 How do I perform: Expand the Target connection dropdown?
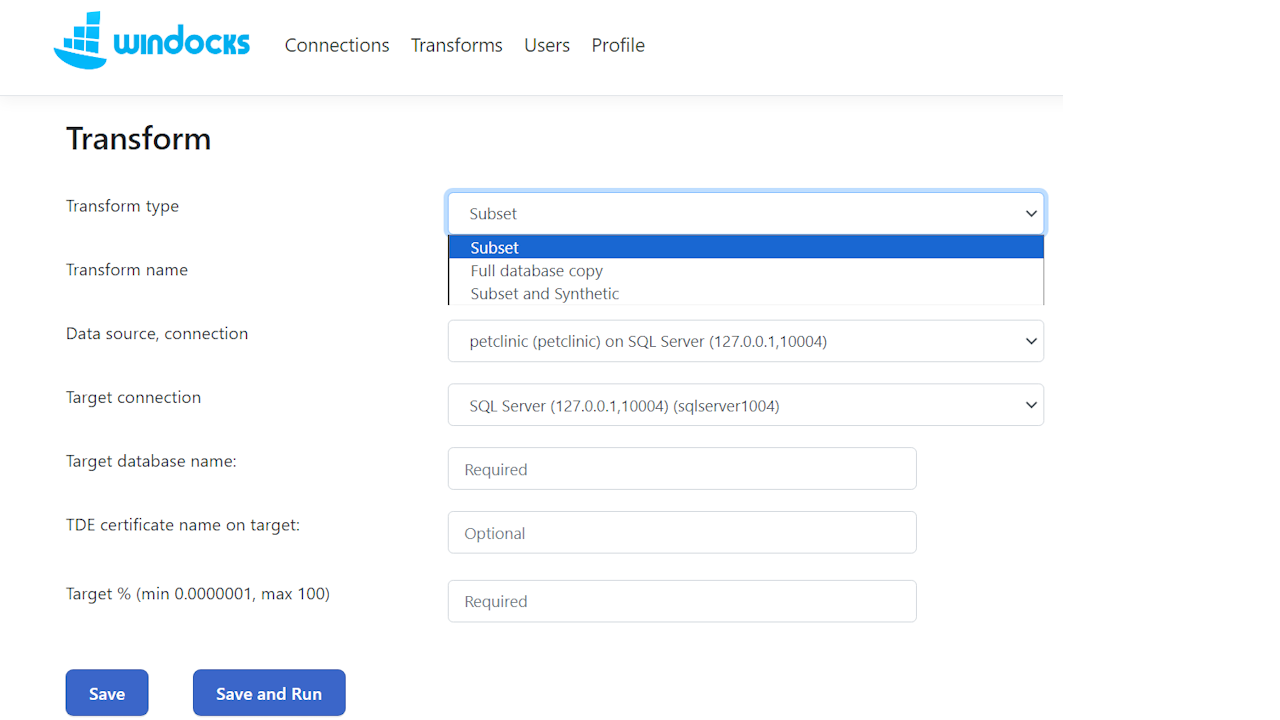tap(745, 405)
